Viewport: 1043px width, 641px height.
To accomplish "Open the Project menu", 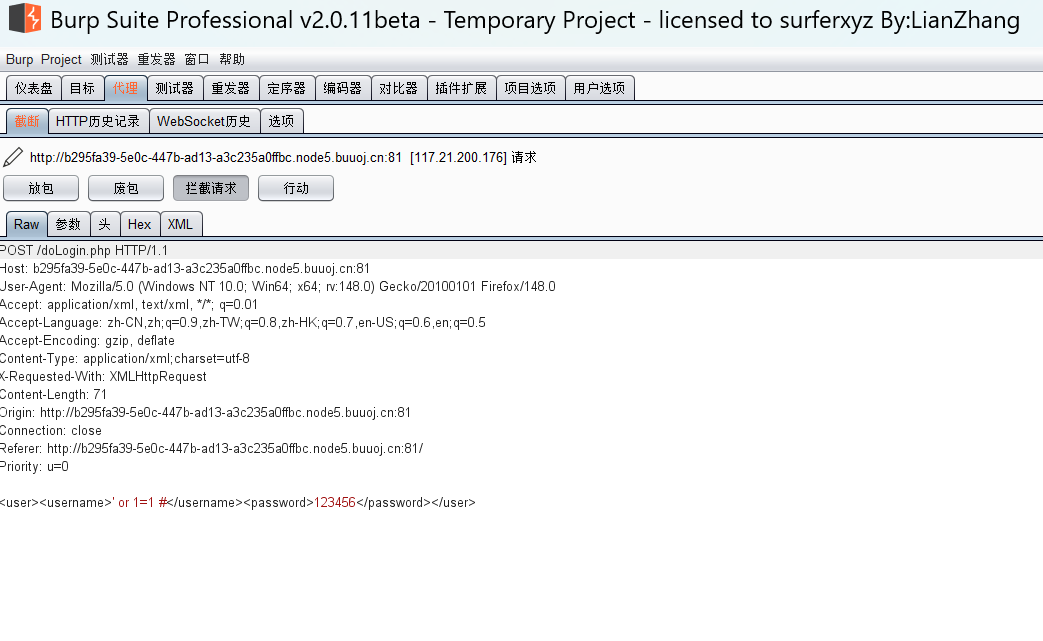I will coord(61,59).
